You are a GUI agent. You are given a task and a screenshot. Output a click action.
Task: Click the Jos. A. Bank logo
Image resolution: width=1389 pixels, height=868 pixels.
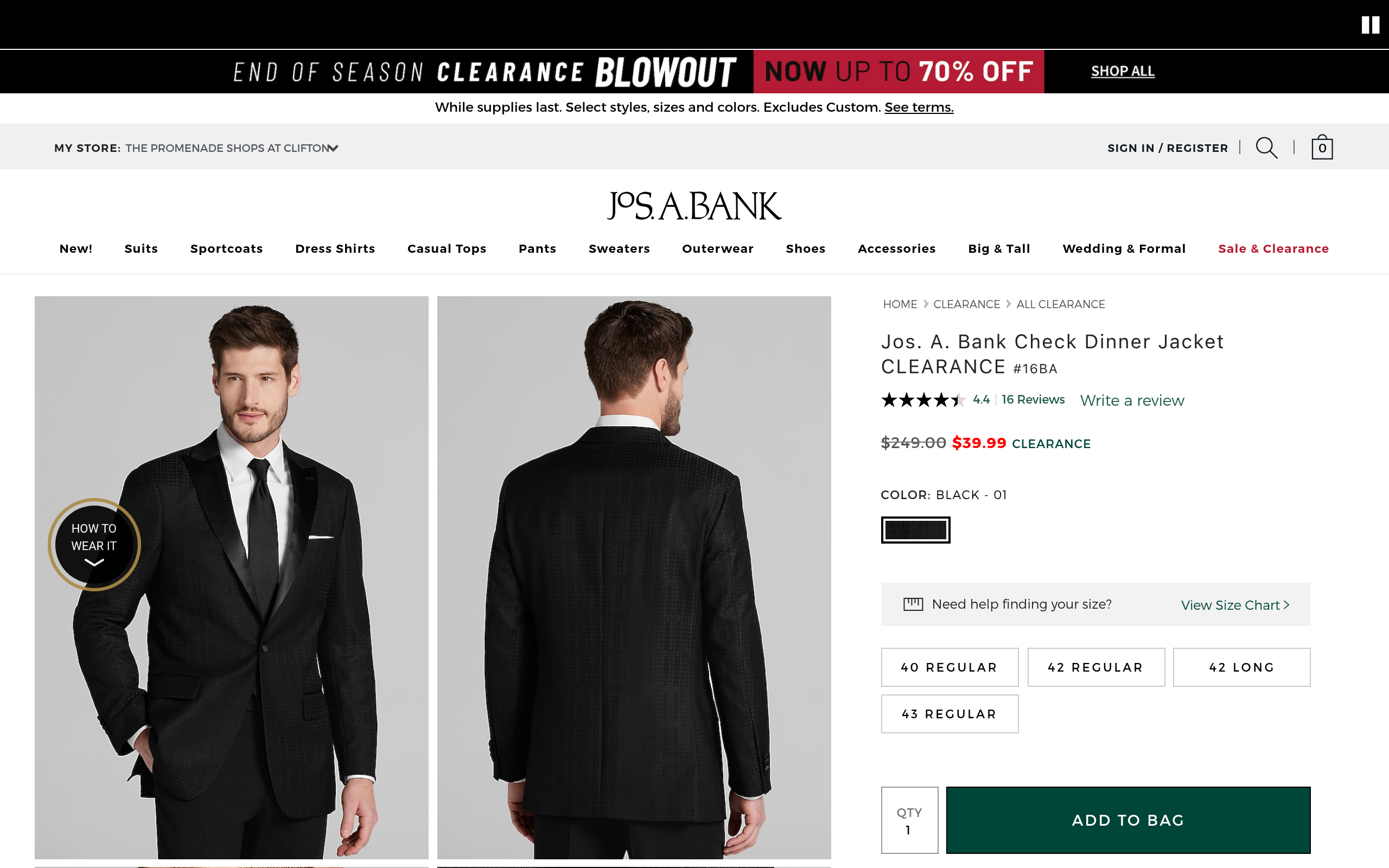[x=694, y=206]
